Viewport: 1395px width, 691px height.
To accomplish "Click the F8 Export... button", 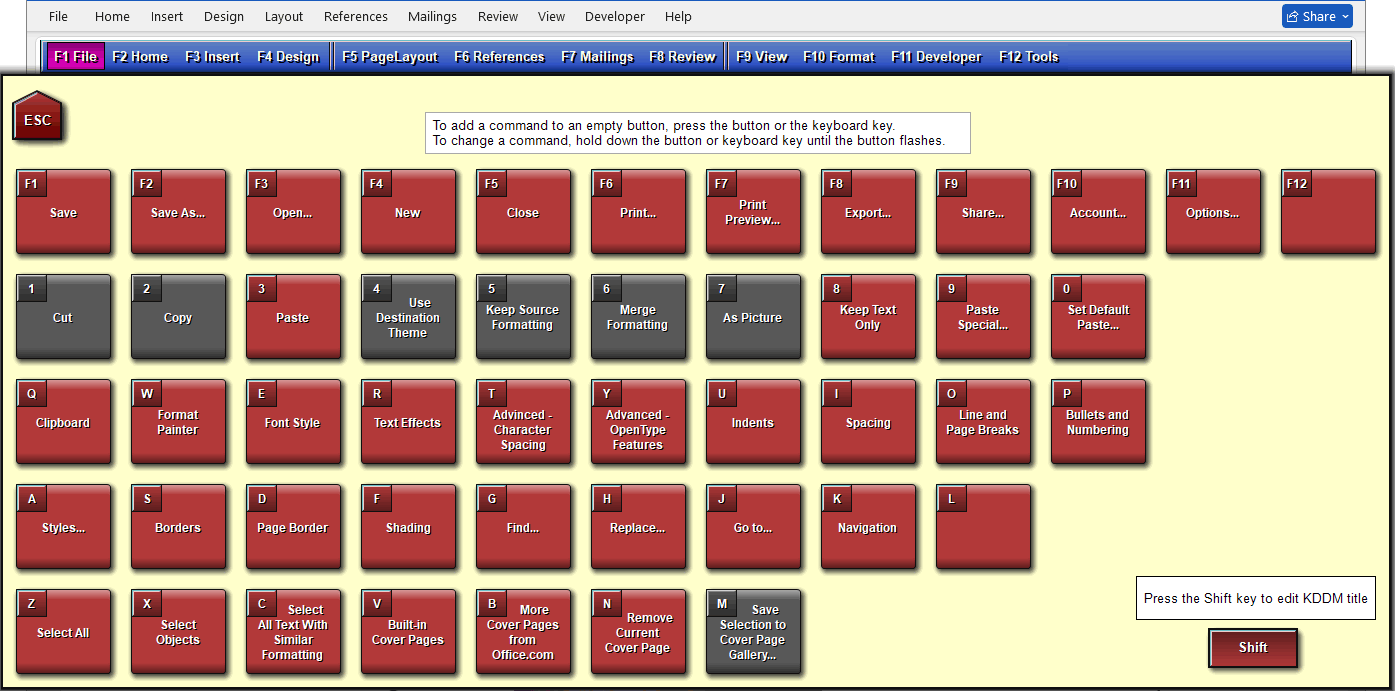I will click(868, 212).
